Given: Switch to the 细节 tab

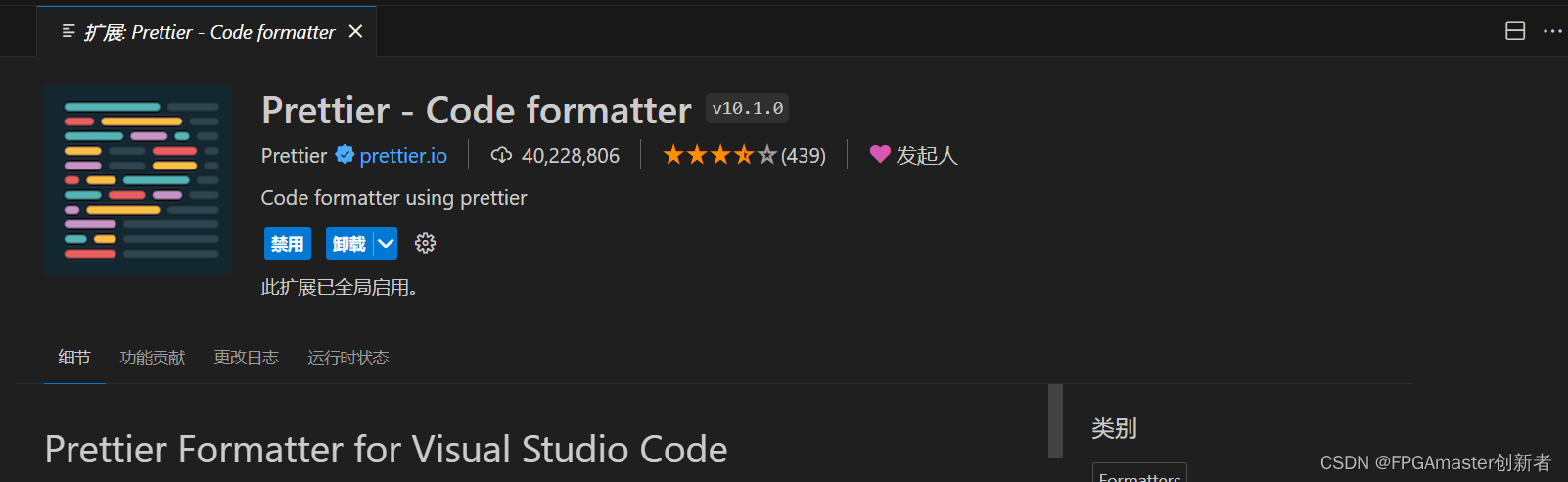Looking at the screenshot, I should tap(74, 358).
